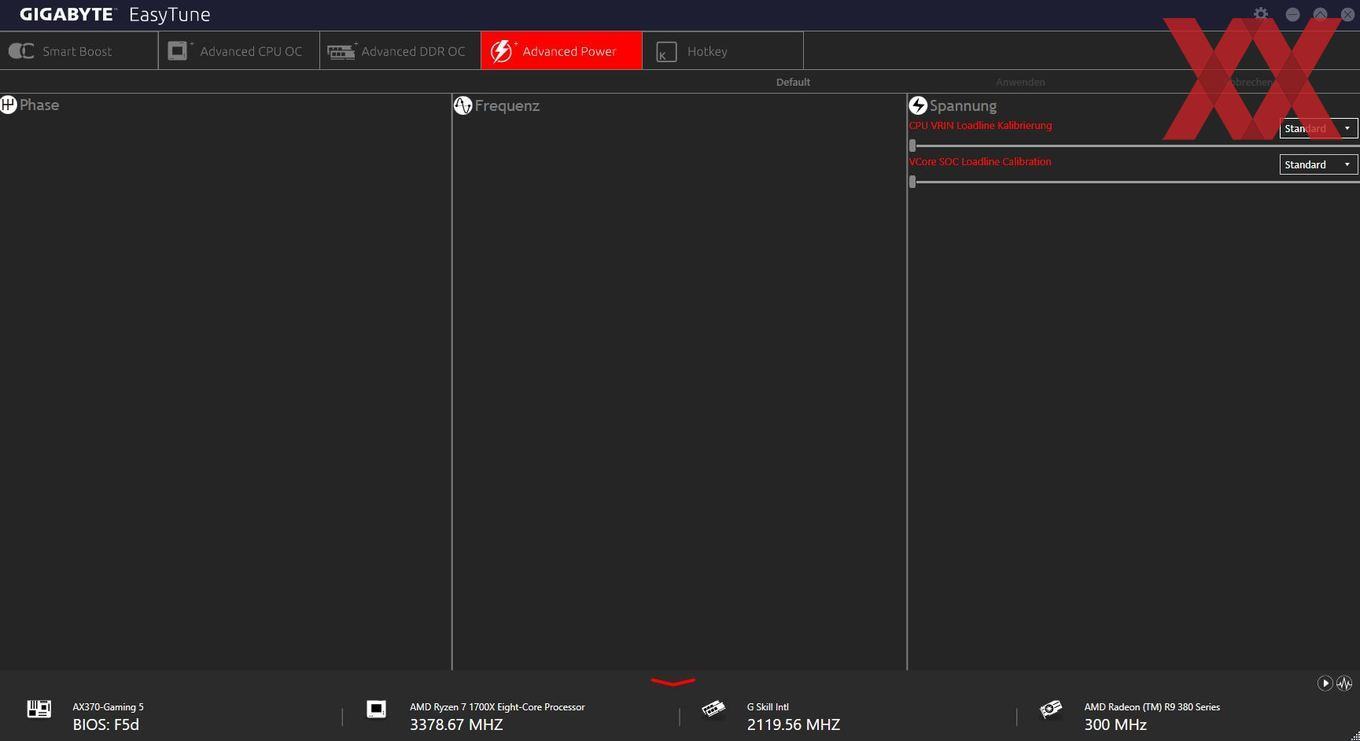Click the 'BIOS: F5d' text
This screenshot has height=741, width=1360.
tap(106, 725)
